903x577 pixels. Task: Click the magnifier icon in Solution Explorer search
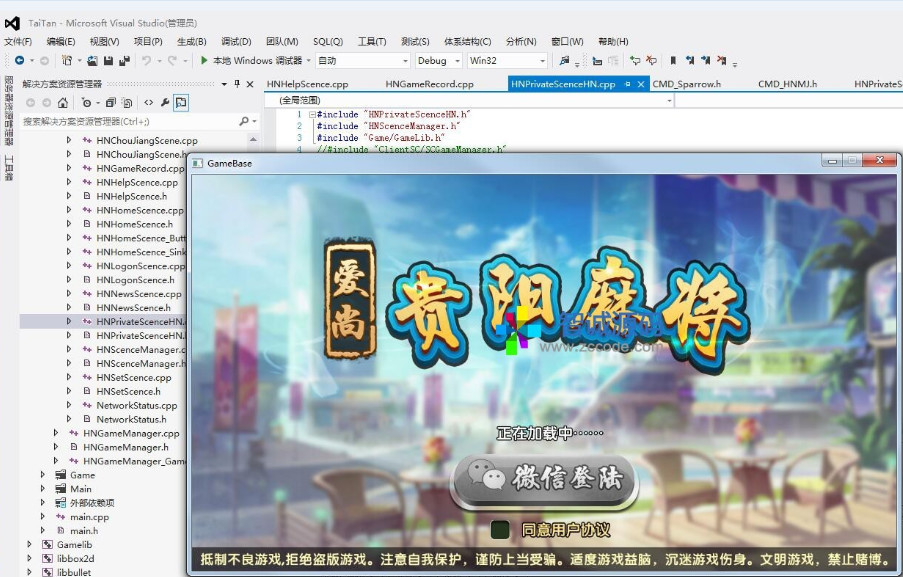point(244,121)
